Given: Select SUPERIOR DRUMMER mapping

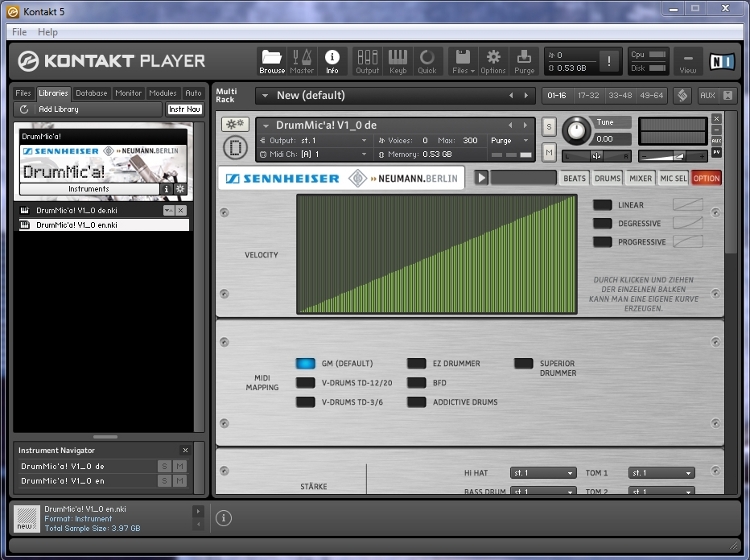Looking at the screenshot, I should tap(523, 363).
